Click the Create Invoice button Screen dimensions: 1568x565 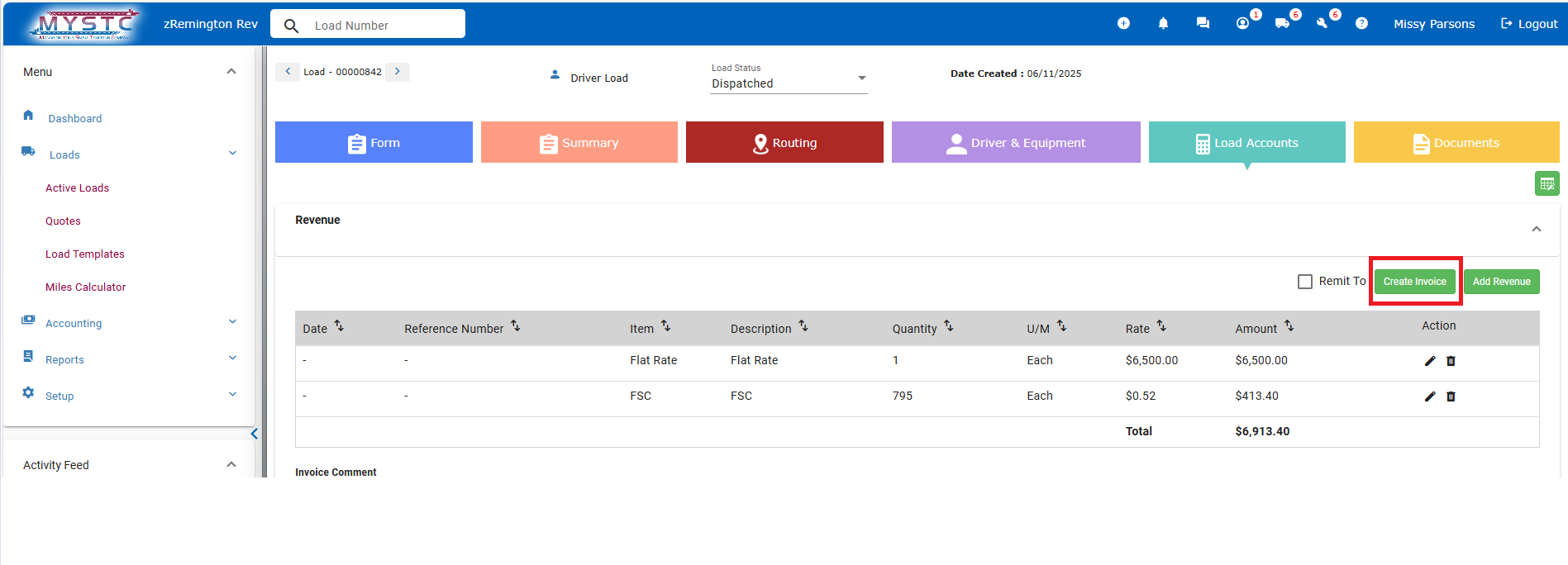(x=1414, y=282)
